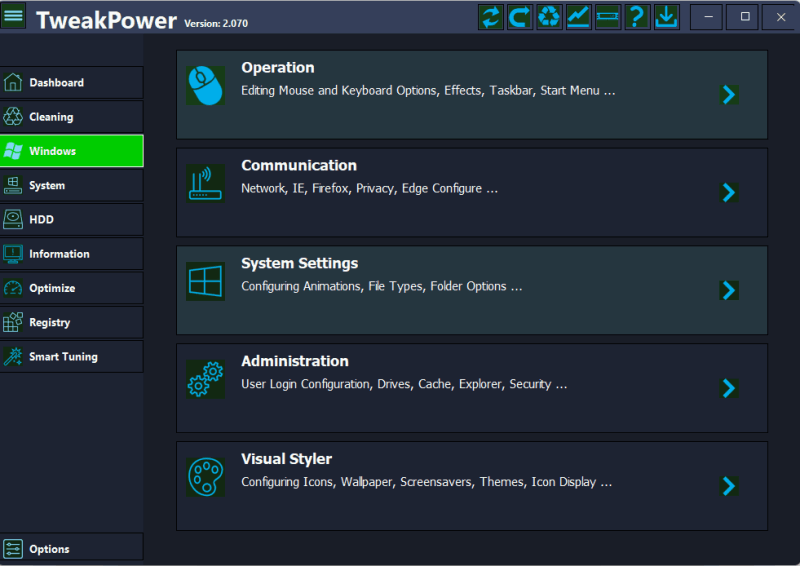800x566 pixels.
Task: Switch to the Cleaning sidebar tab
Action: [x=71, y=117]
